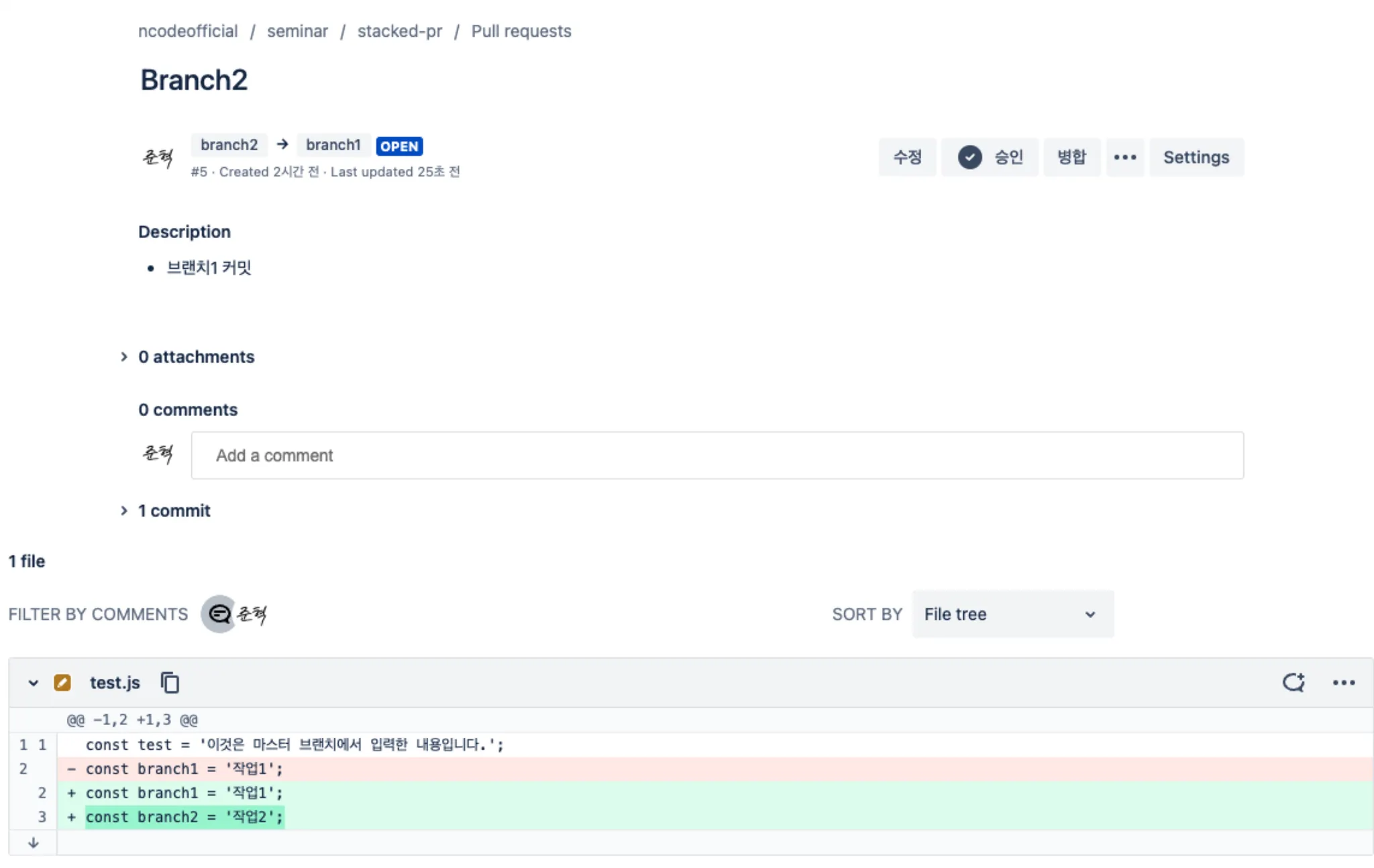The image size is (1374, 868).
Task: Click the modified file icon next to test.js
Action: coord(62,682)
